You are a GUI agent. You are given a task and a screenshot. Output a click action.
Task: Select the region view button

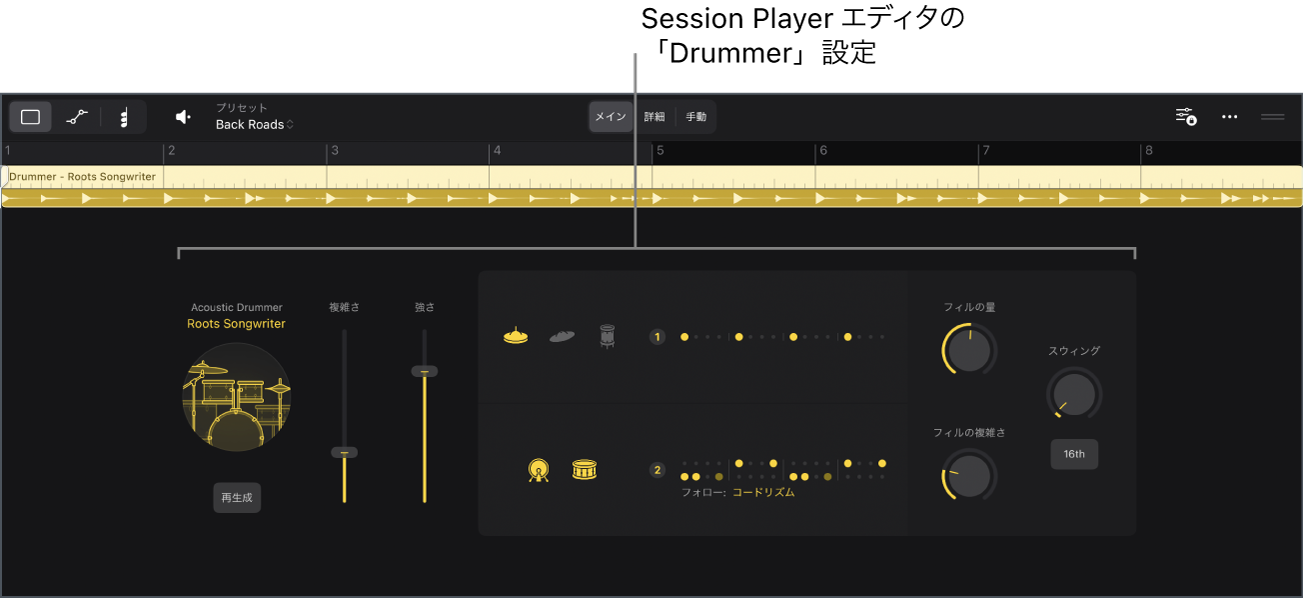(x=30, y=117)
